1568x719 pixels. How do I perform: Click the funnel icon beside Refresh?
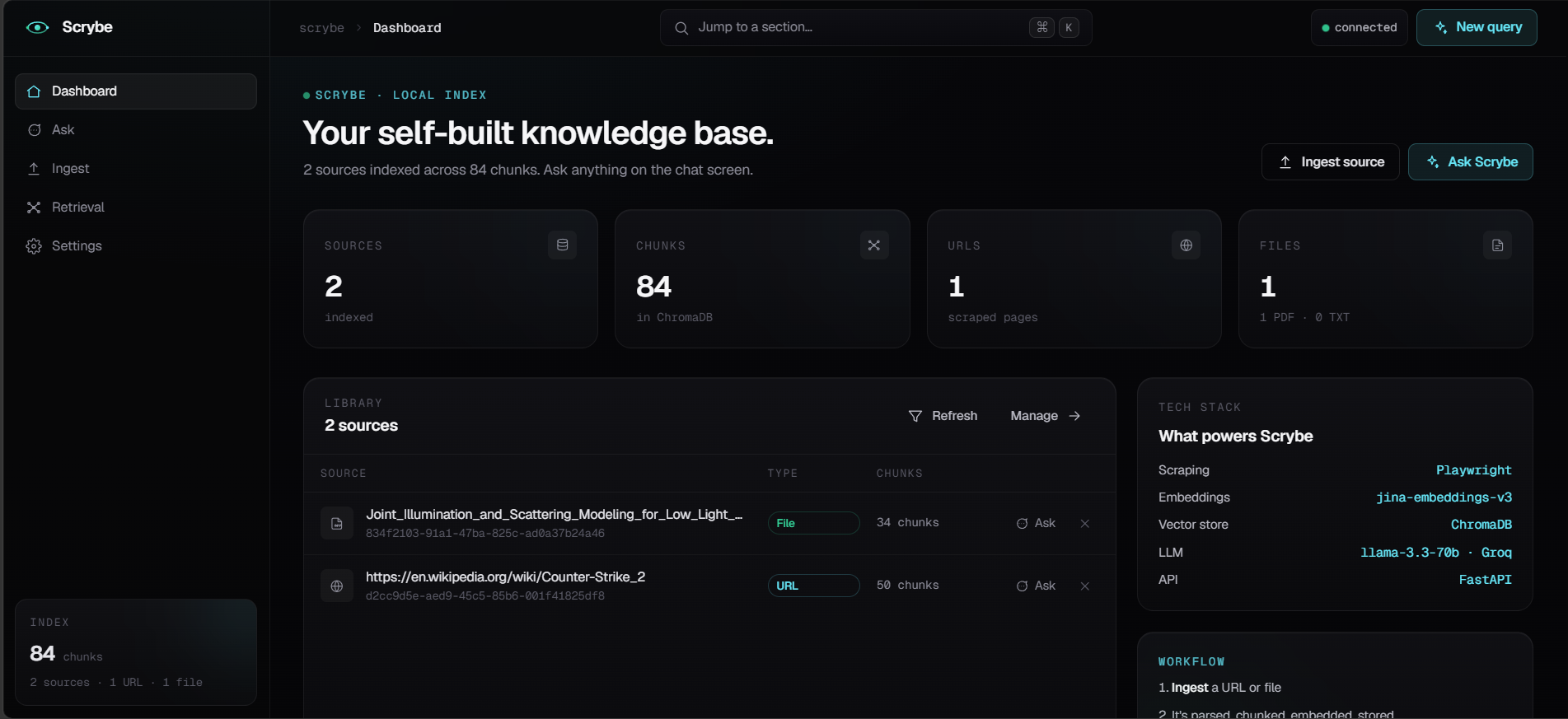(915, 416)
